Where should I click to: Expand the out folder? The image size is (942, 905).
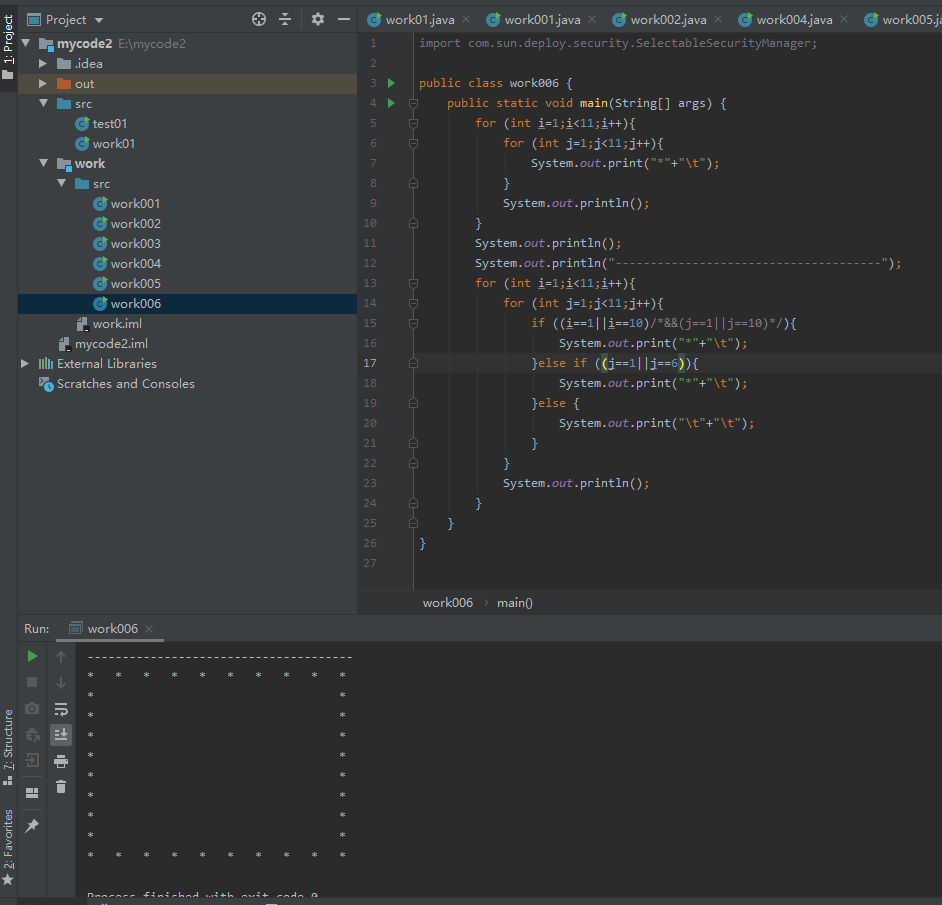point(43,84)
